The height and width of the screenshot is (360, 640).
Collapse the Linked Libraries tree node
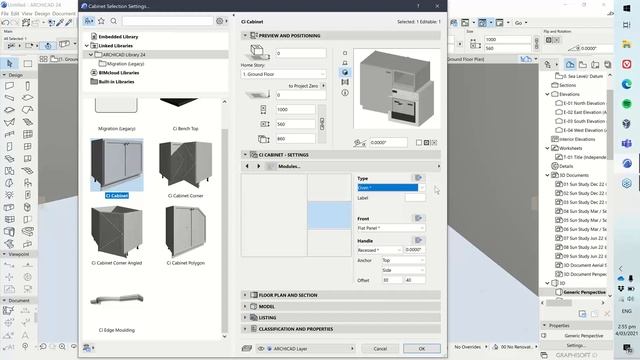pos(87,46)
